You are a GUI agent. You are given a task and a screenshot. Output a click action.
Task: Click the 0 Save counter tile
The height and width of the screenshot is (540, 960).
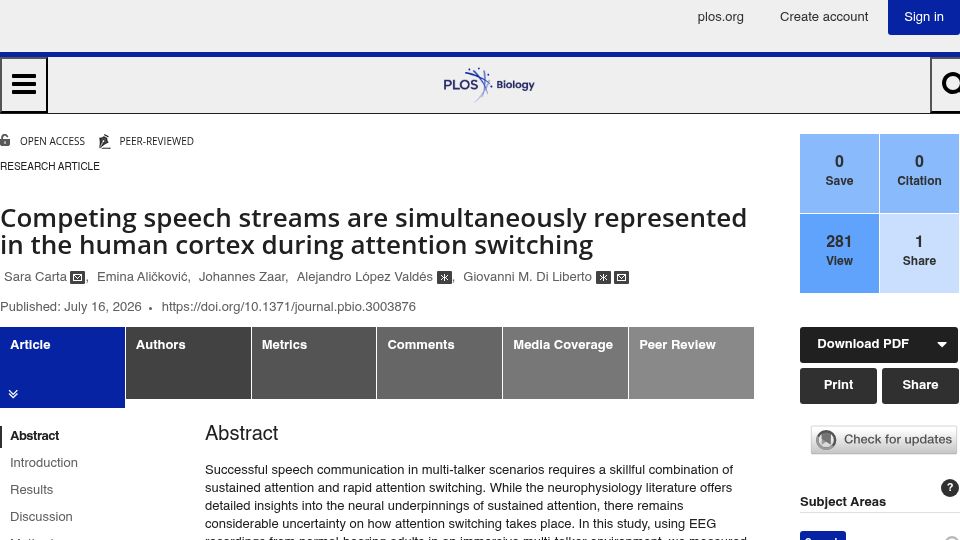[839, 173]
